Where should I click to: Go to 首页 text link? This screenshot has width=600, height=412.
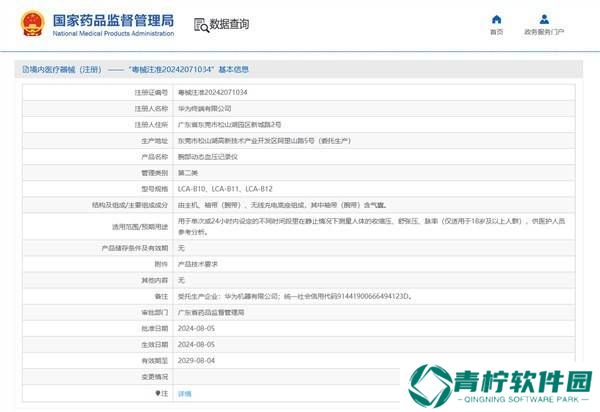pos(497,32)
